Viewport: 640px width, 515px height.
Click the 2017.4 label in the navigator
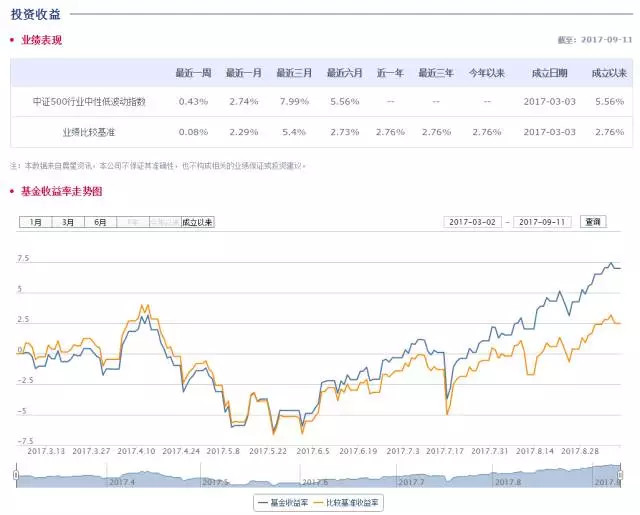point(122,482)
